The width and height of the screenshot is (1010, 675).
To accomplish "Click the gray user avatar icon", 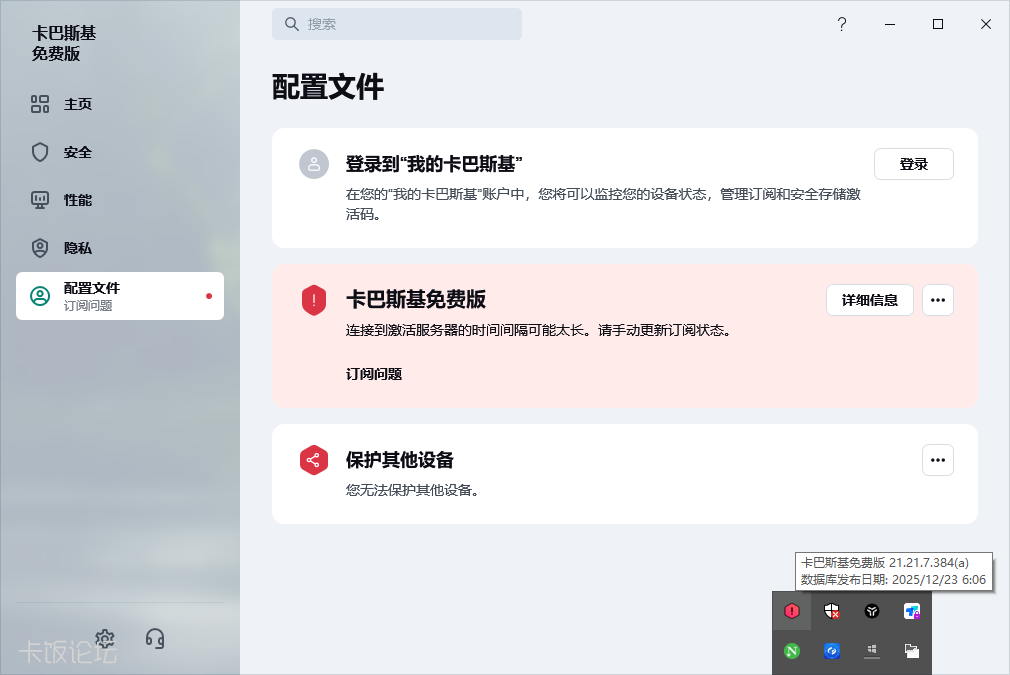I will pos(314,164).
